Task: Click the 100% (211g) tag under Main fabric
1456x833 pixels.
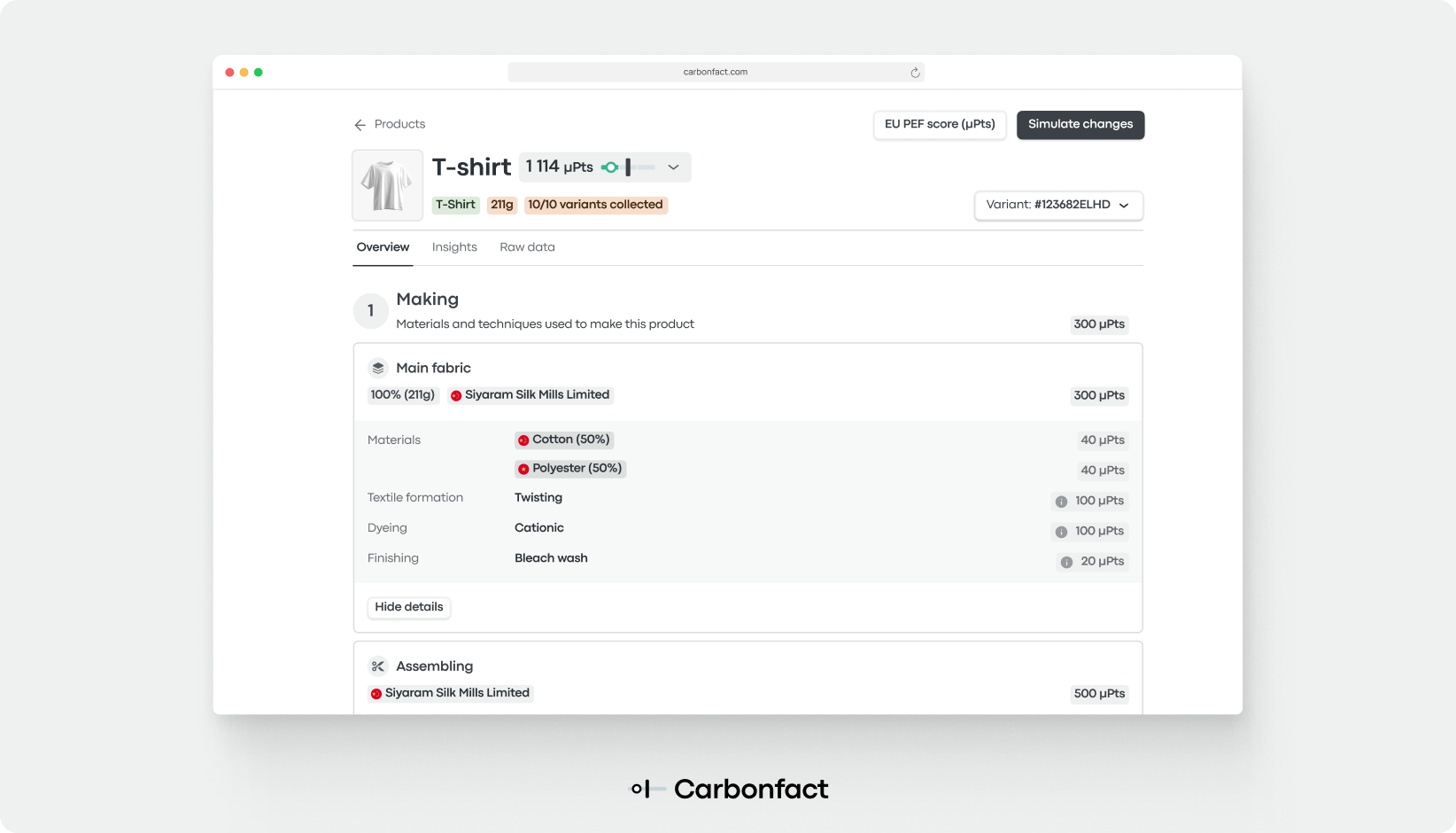Action: coord(403,395)
